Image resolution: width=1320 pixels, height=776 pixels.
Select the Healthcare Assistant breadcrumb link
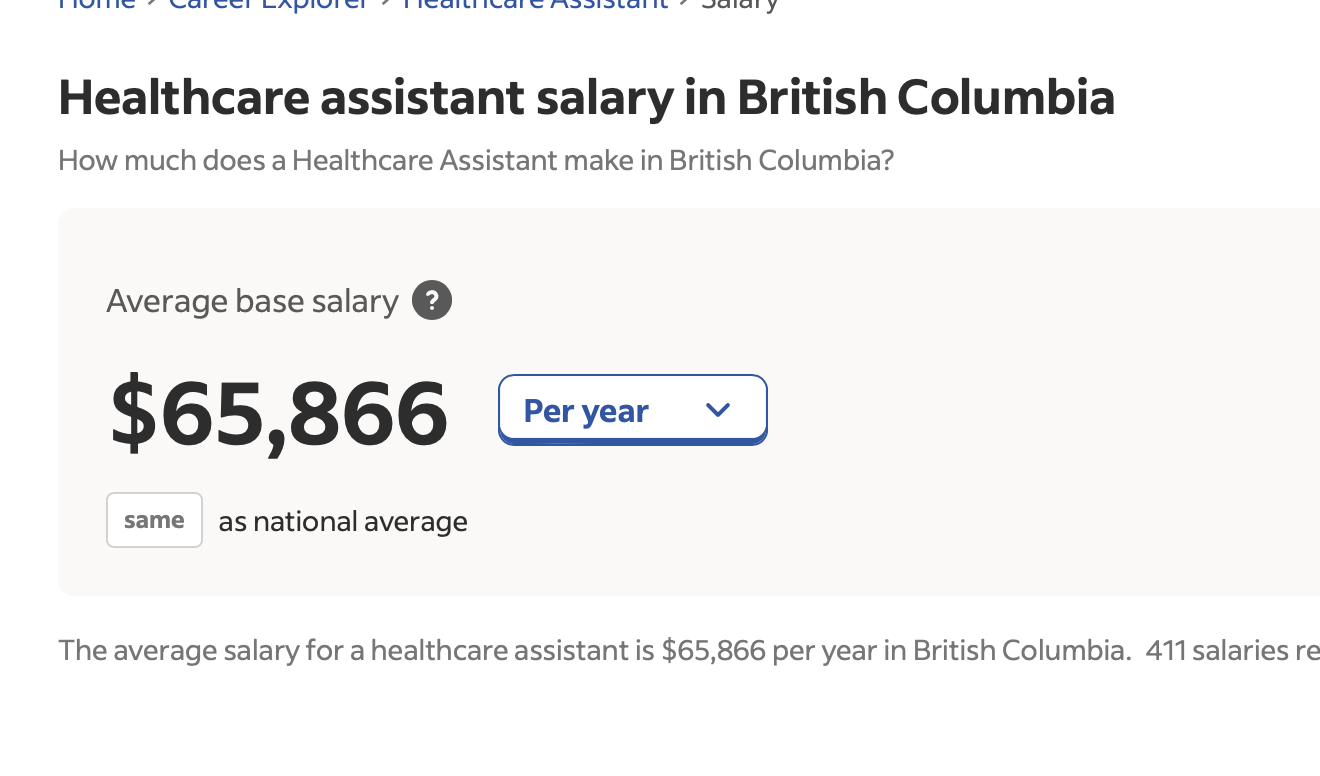535,5
